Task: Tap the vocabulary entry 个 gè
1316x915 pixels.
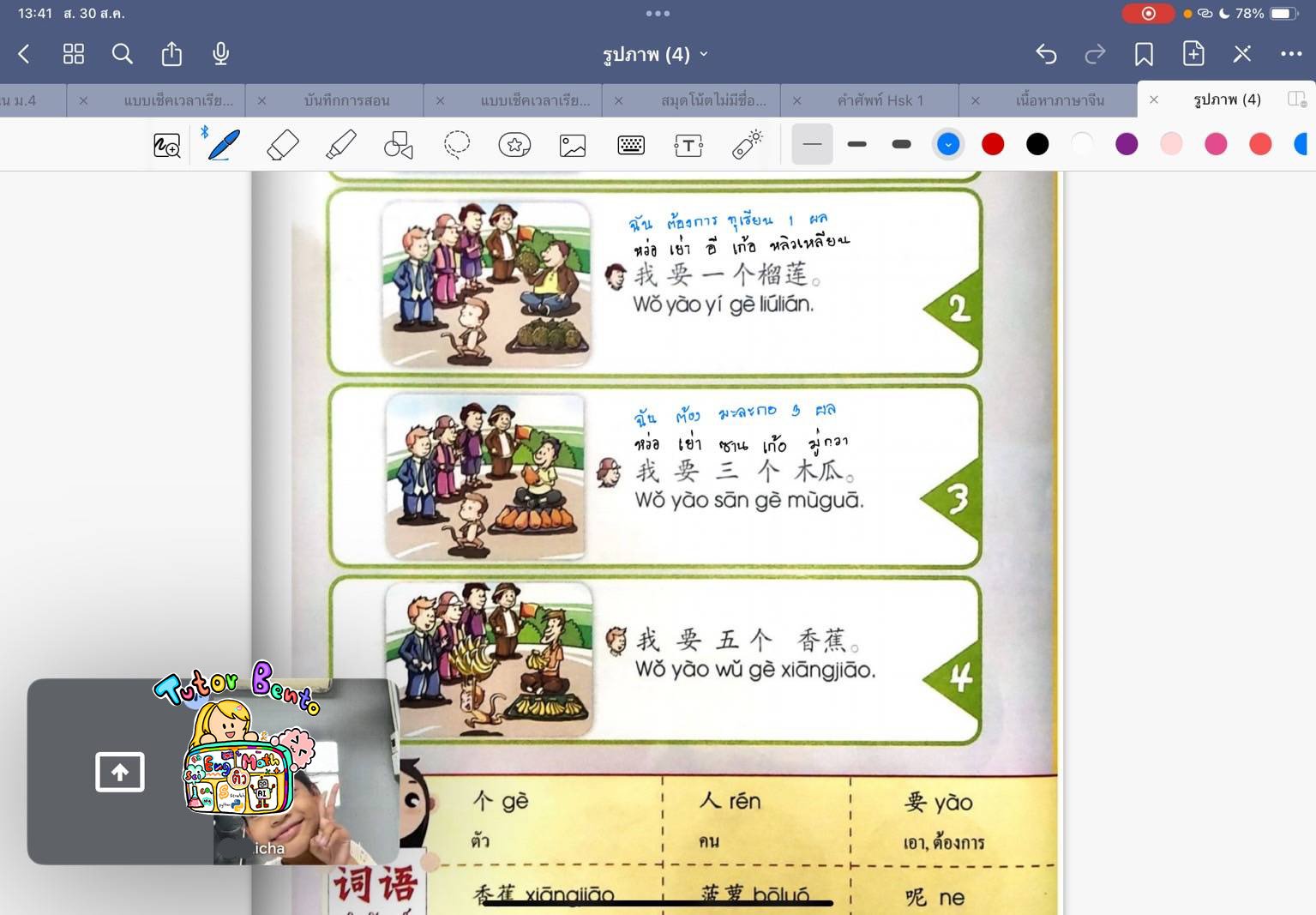Action: 501,802
